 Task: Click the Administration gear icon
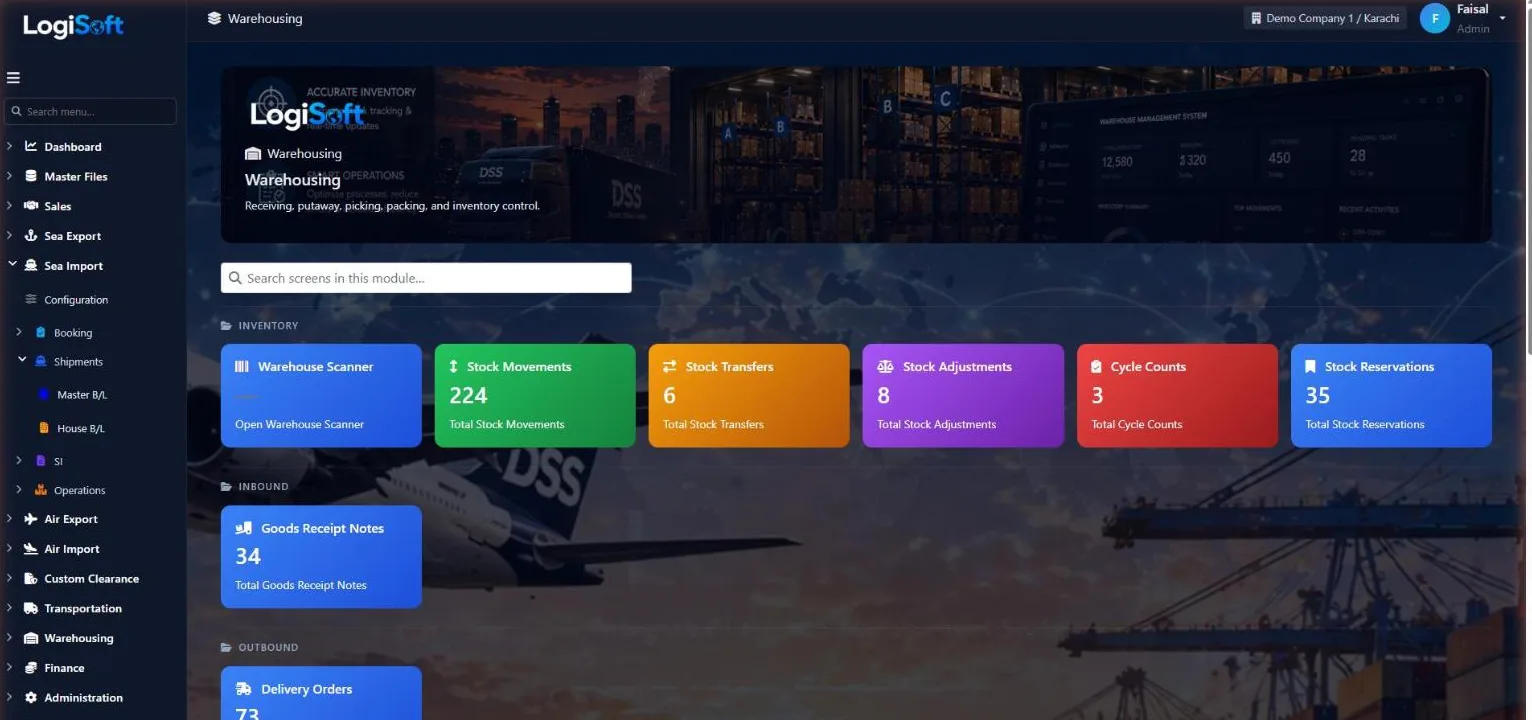(x=31, y=697)
